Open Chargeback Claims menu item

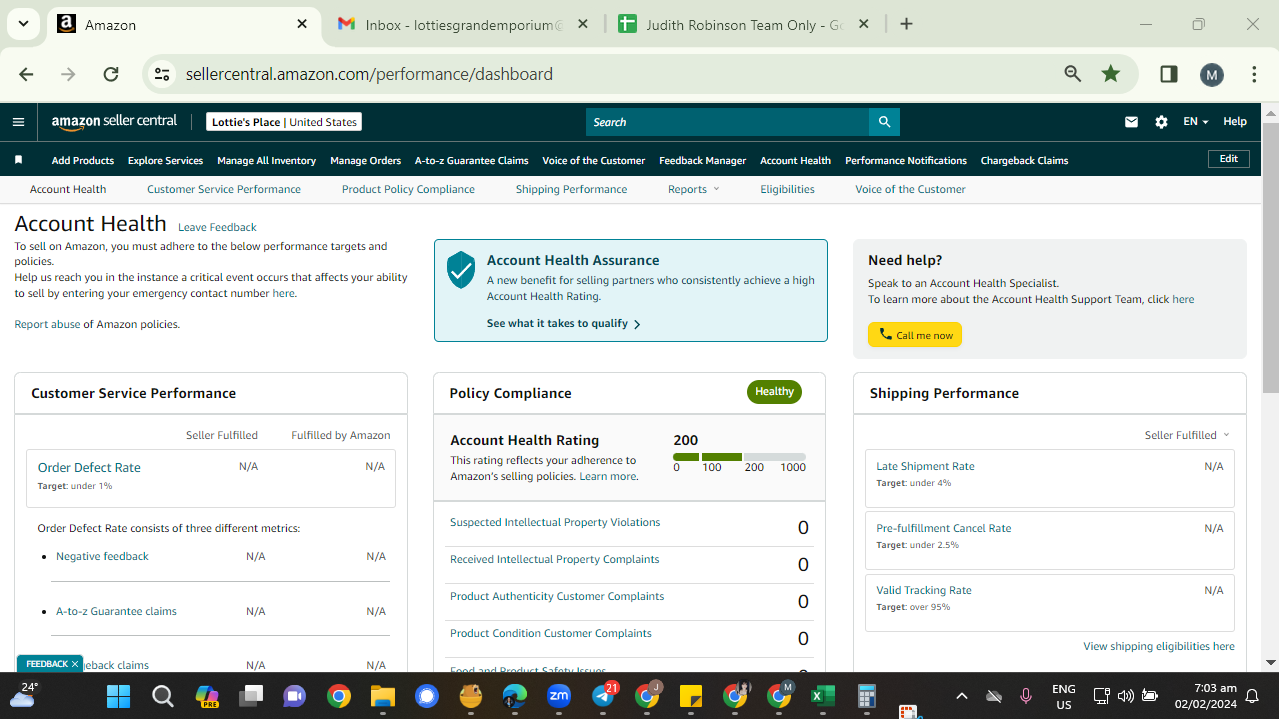(x=1024, y=160)
